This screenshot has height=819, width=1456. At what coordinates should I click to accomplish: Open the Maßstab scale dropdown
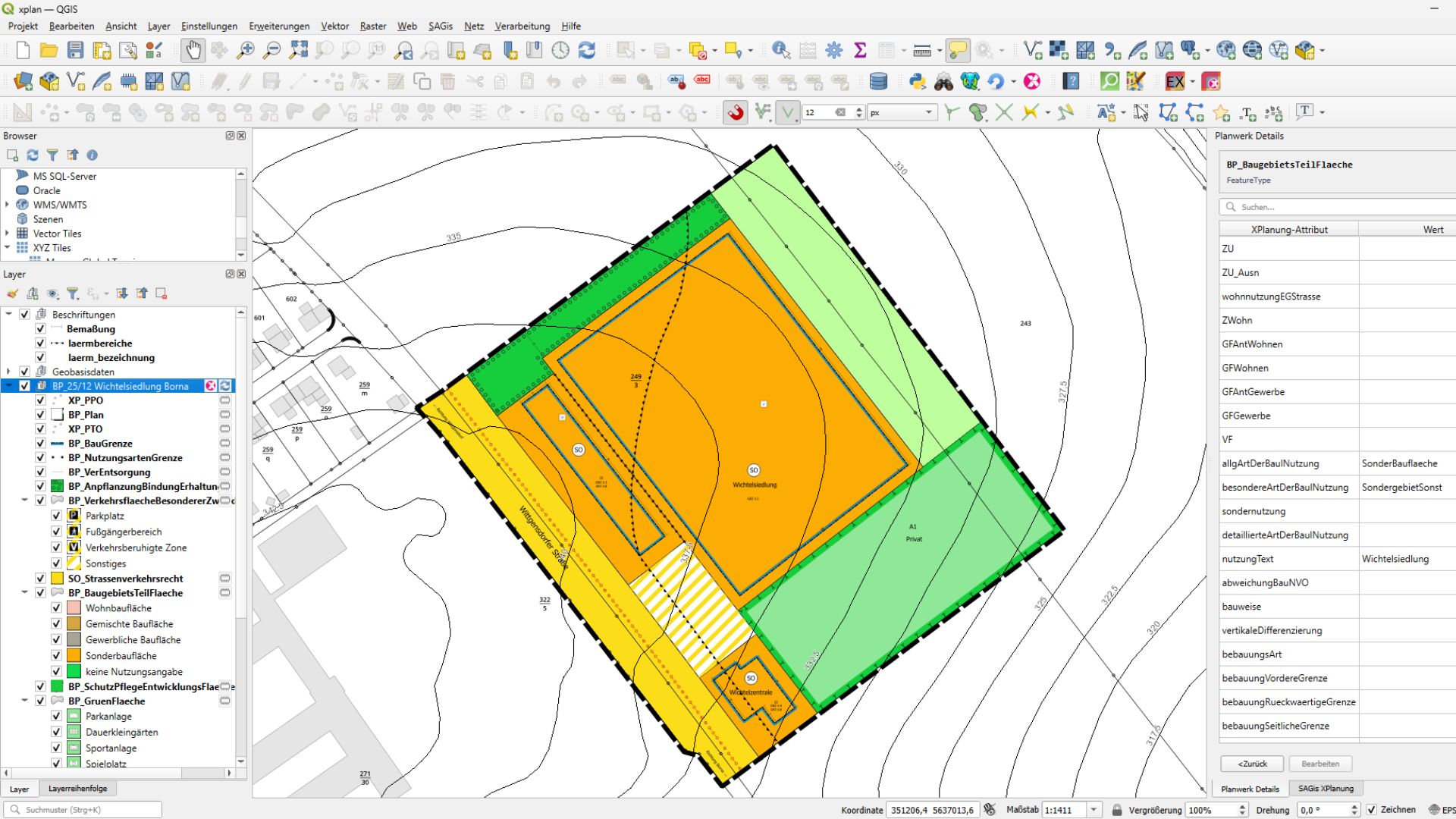point(1094,810)
